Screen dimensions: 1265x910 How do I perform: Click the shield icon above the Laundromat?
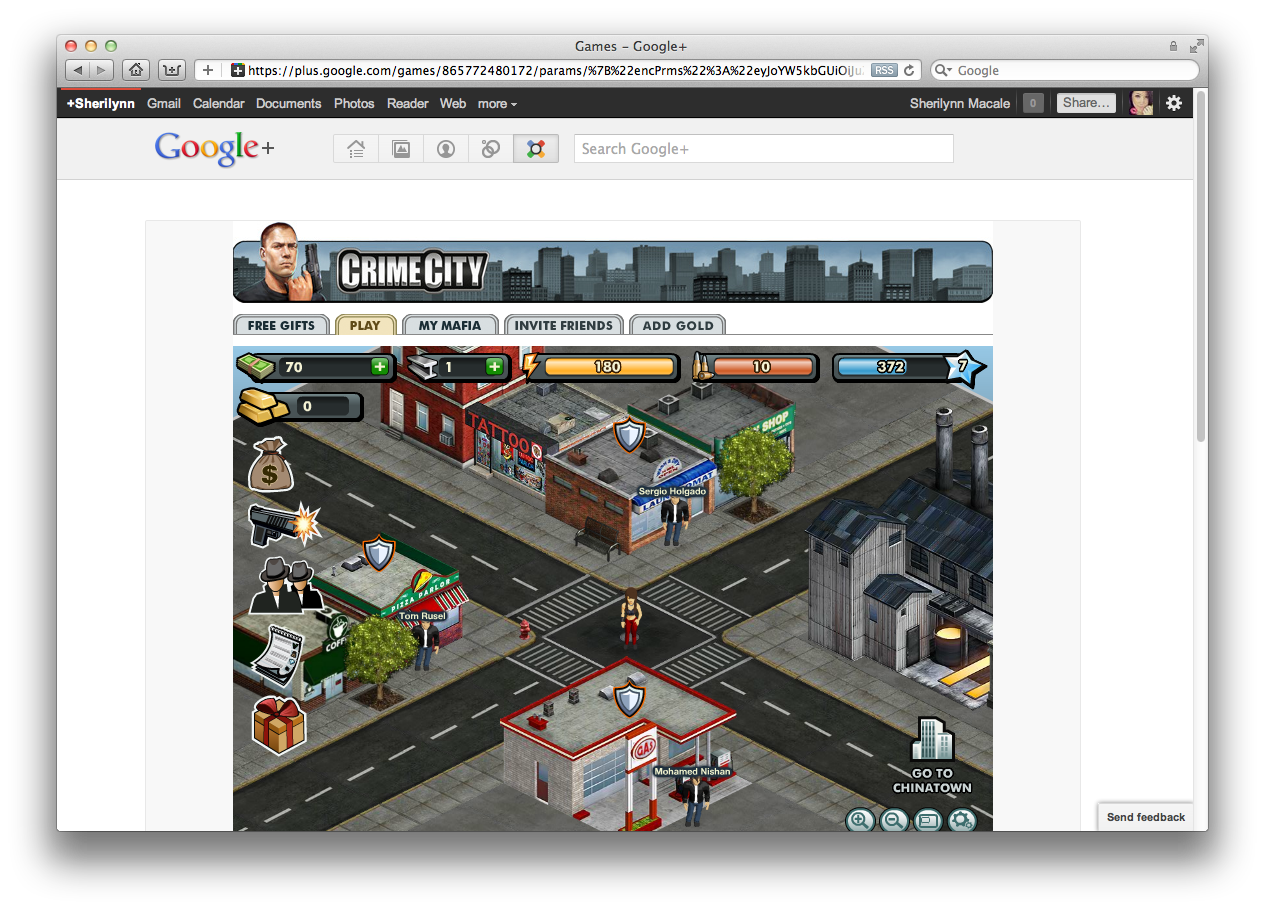(x=629, y=435)
